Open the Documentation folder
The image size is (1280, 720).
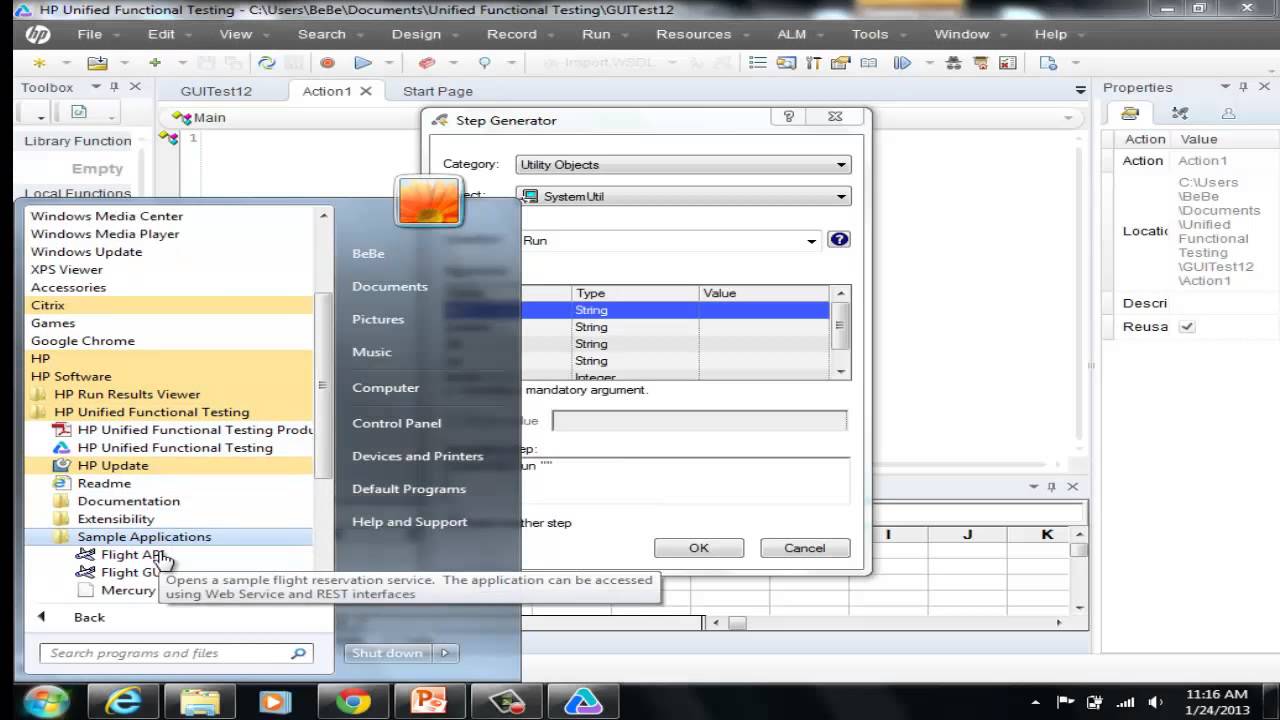click(128, 501)
